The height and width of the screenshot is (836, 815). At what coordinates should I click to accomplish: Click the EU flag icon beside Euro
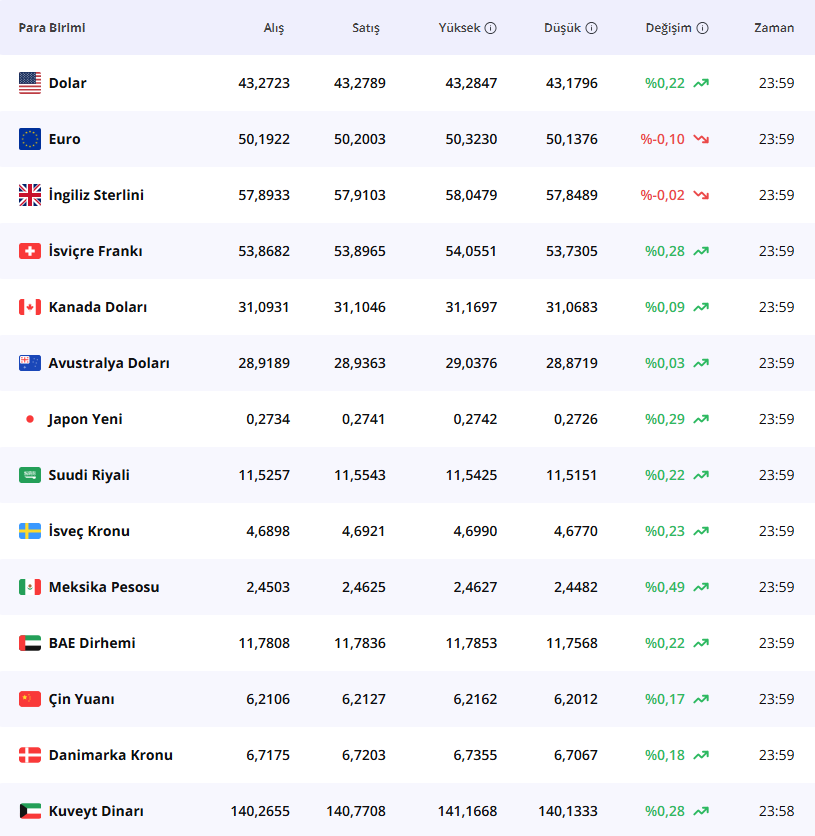click(30, 139)
